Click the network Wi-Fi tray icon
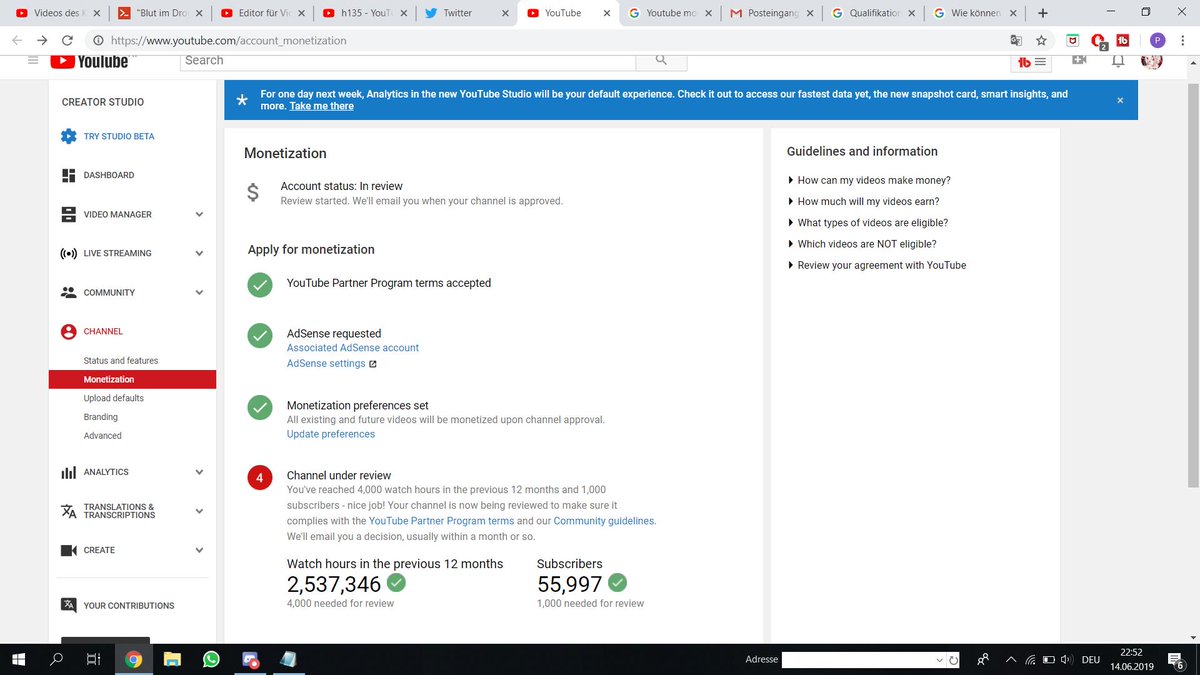Viewport: 1200px width, 675px height. click(x=1030, y=660)
